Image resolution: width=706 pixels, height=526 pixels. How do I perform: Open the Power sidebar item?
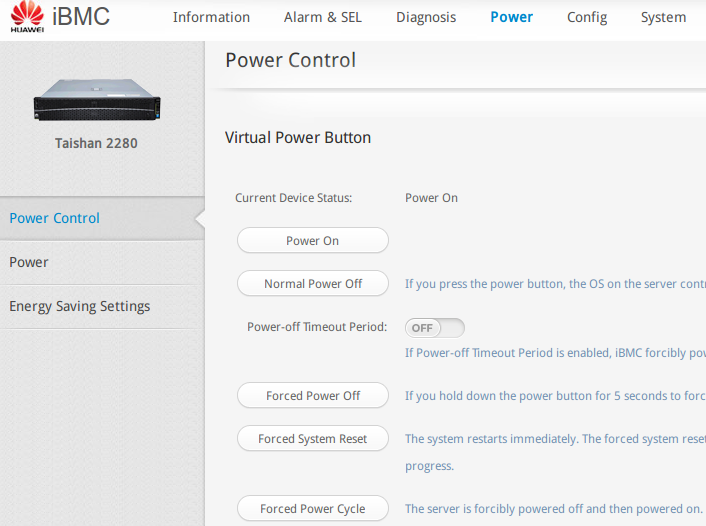click(102, 262)
